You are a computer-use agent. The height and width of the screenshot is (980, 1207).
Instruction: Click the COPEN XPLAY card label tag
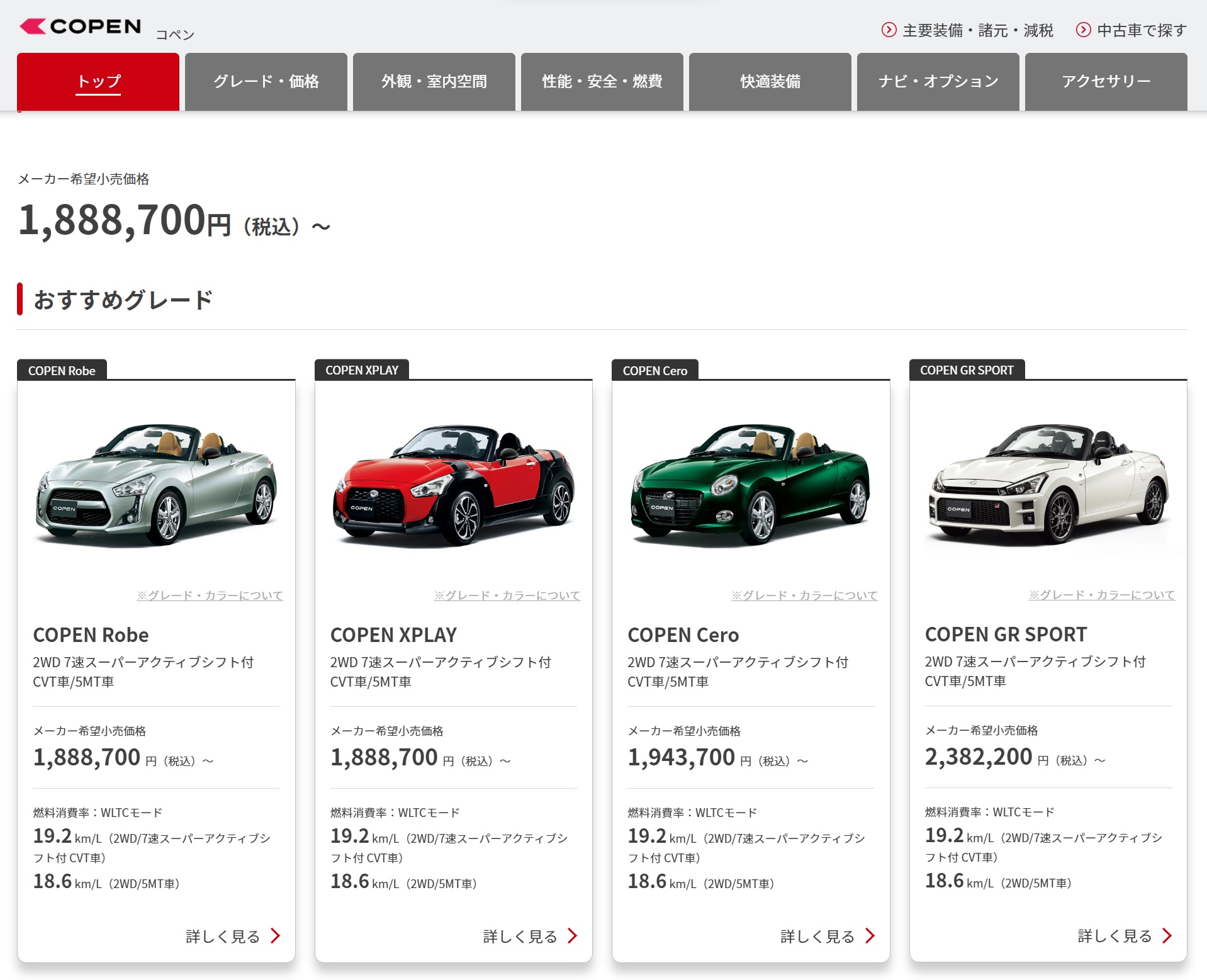click(362, 370)
